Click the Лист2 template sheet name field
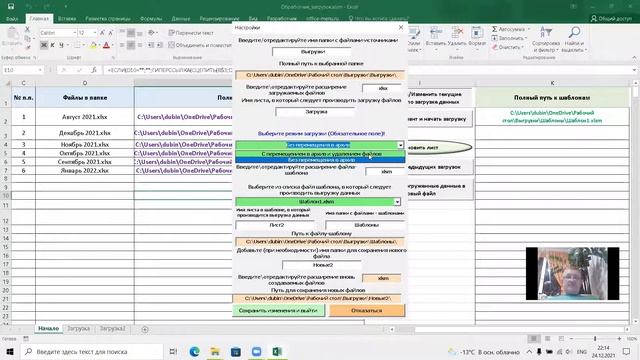This screenshot has height=360, width=640. point(276,225)
